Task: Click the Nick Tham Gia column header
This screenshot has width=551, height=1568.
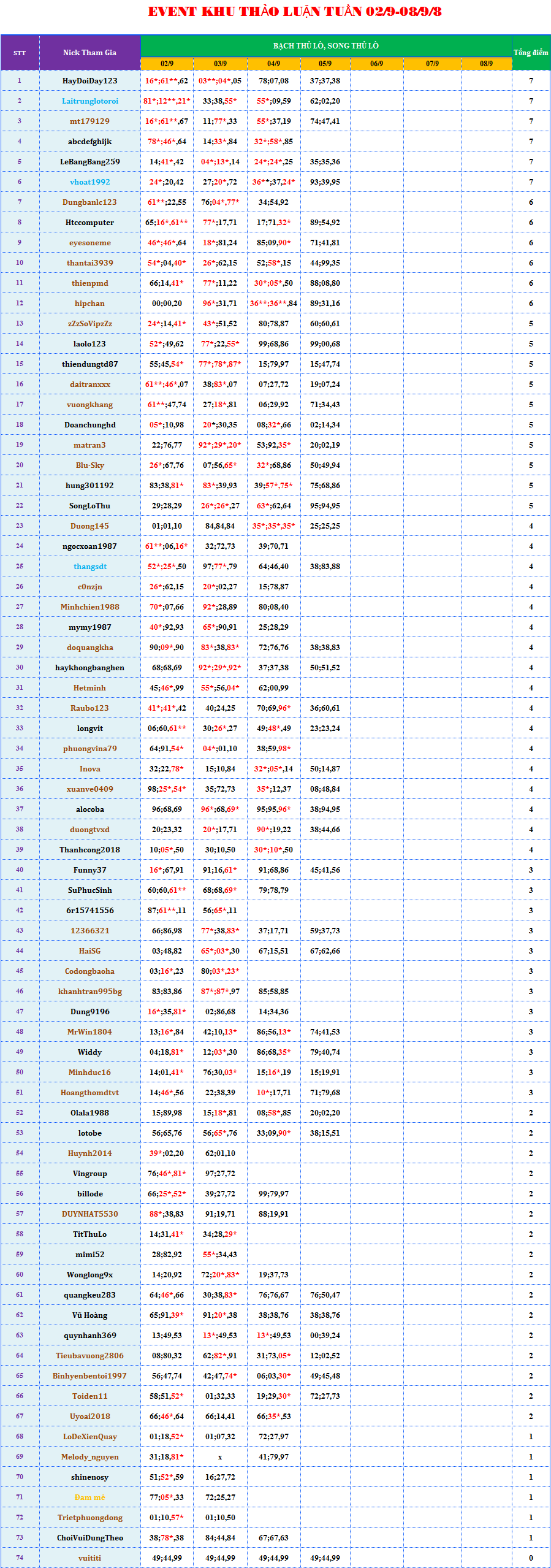Action: coord(90,53)
